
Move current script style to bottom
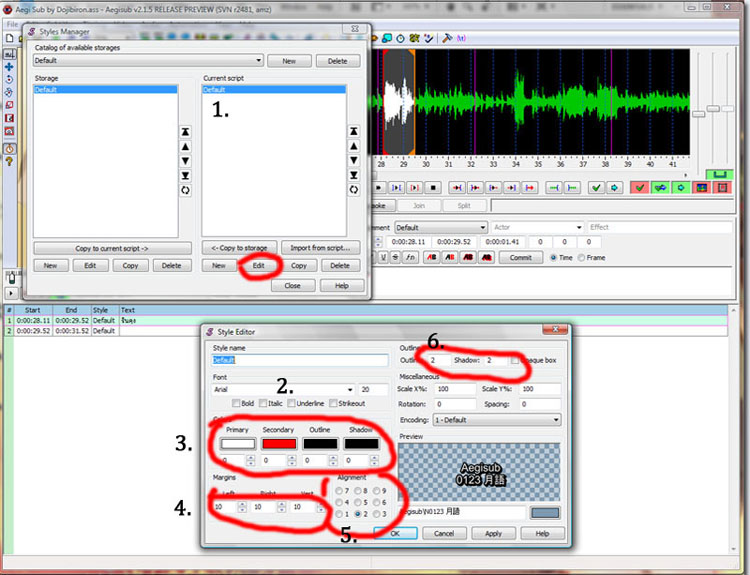[353, 175]
